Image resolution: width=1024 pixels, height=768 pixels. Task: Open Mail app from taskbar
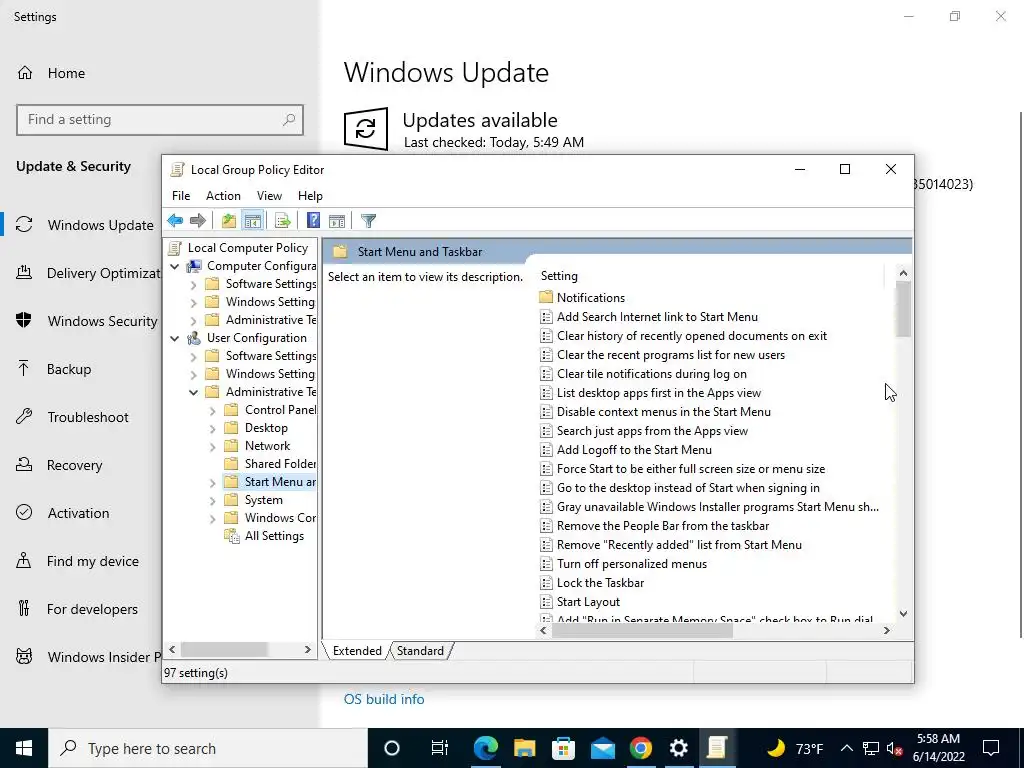click(x=602, y=748)
